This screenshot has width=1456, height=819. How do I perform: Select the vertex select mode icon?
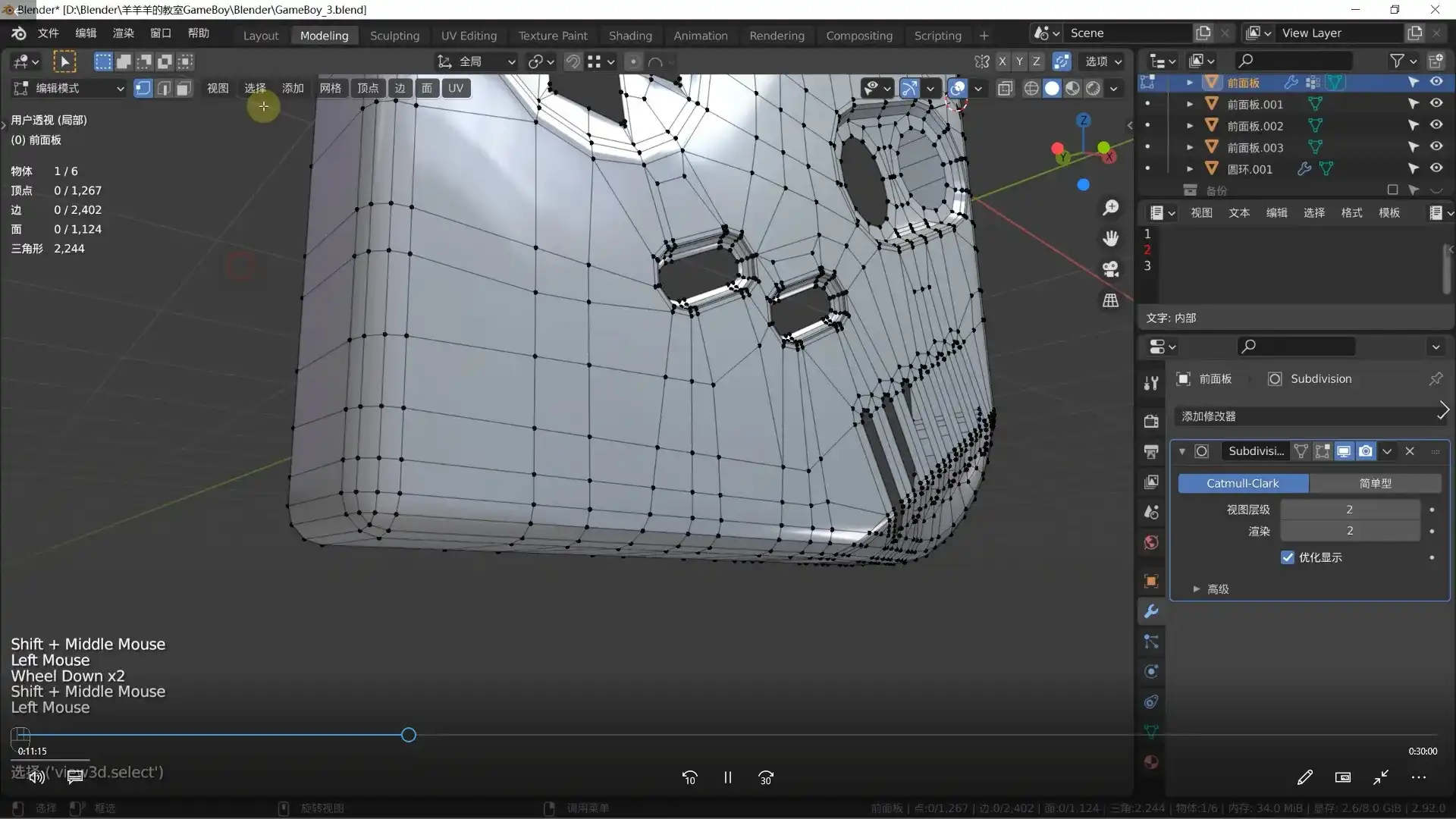coord(143,88)
